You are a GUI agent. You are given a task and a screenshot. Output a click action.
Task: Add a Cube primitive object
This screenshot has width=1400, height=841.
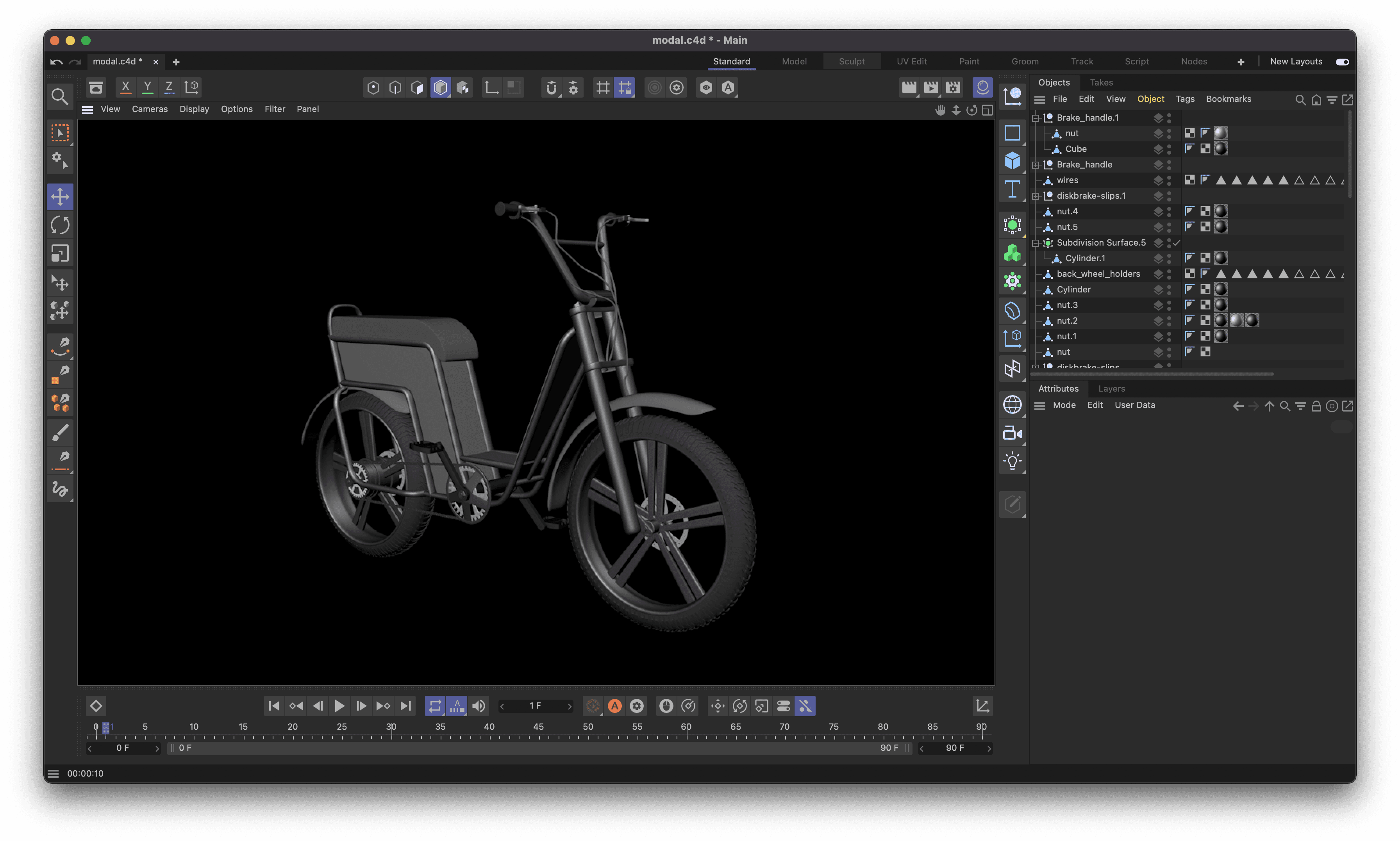(x=1012, y=160)
